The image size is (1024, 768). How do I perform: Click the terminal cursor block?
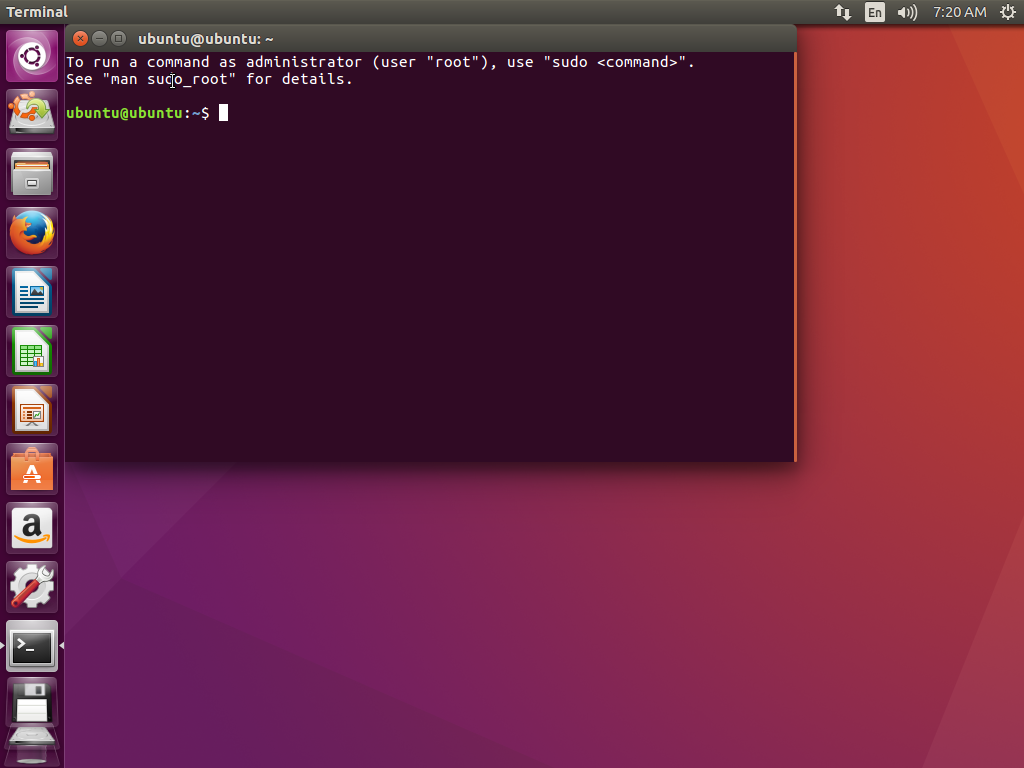pyautogui.click(x=223, y=113)
